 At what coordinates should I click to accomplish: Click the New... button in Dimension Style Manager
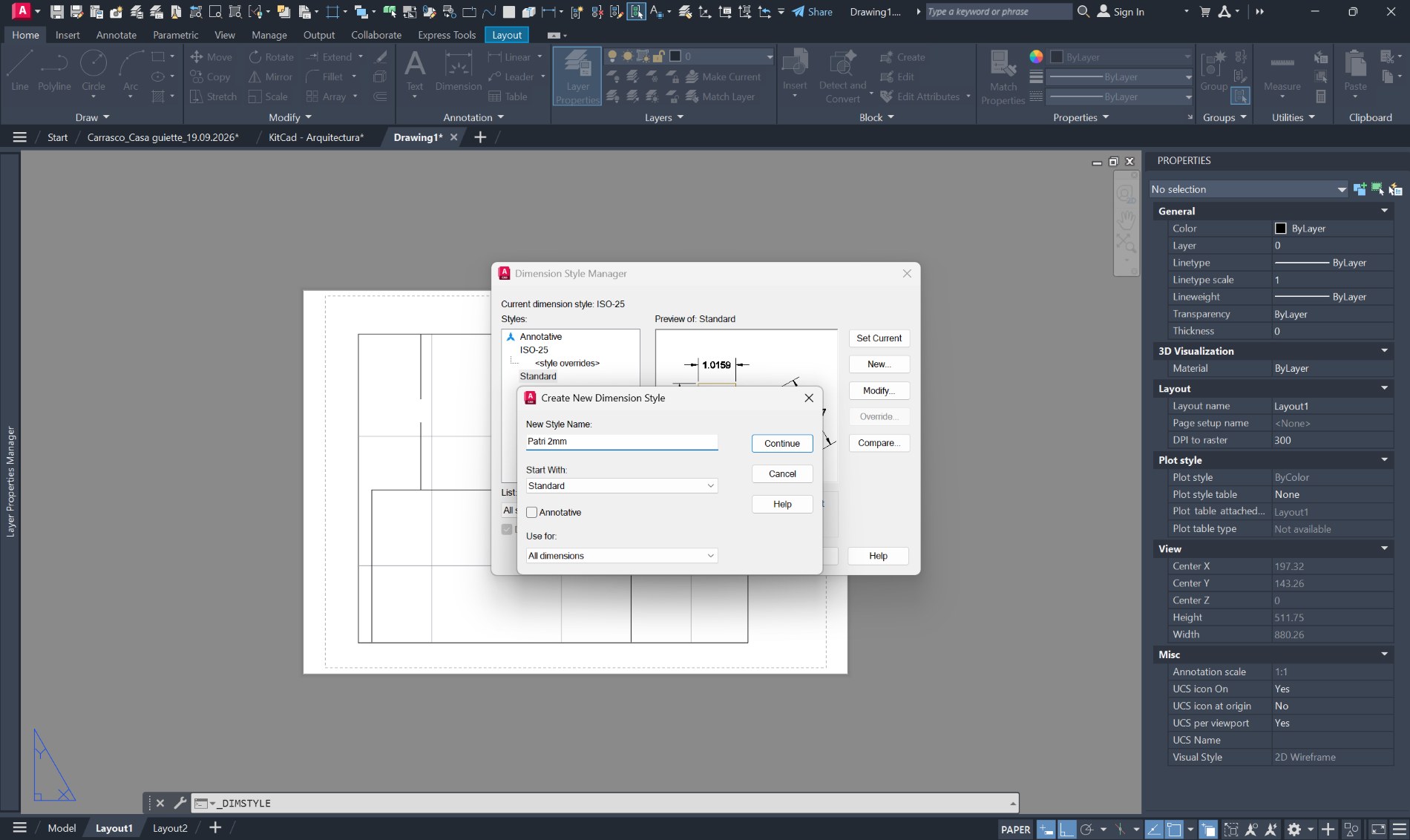[x=879, y=364]
